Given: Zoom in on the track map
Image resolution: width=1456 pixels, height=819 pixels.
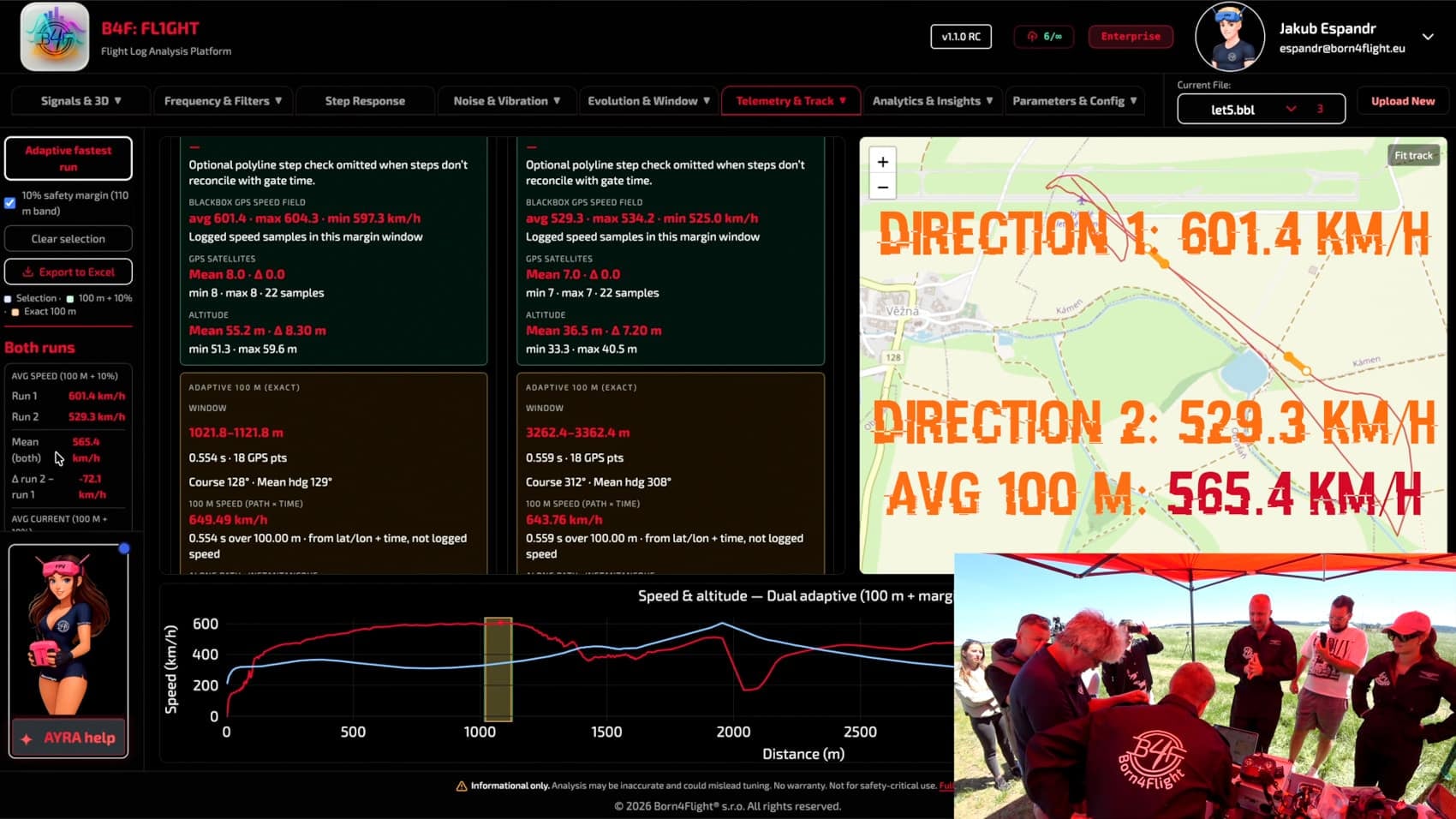Looking at the screenshot, I should click(882, 162).
